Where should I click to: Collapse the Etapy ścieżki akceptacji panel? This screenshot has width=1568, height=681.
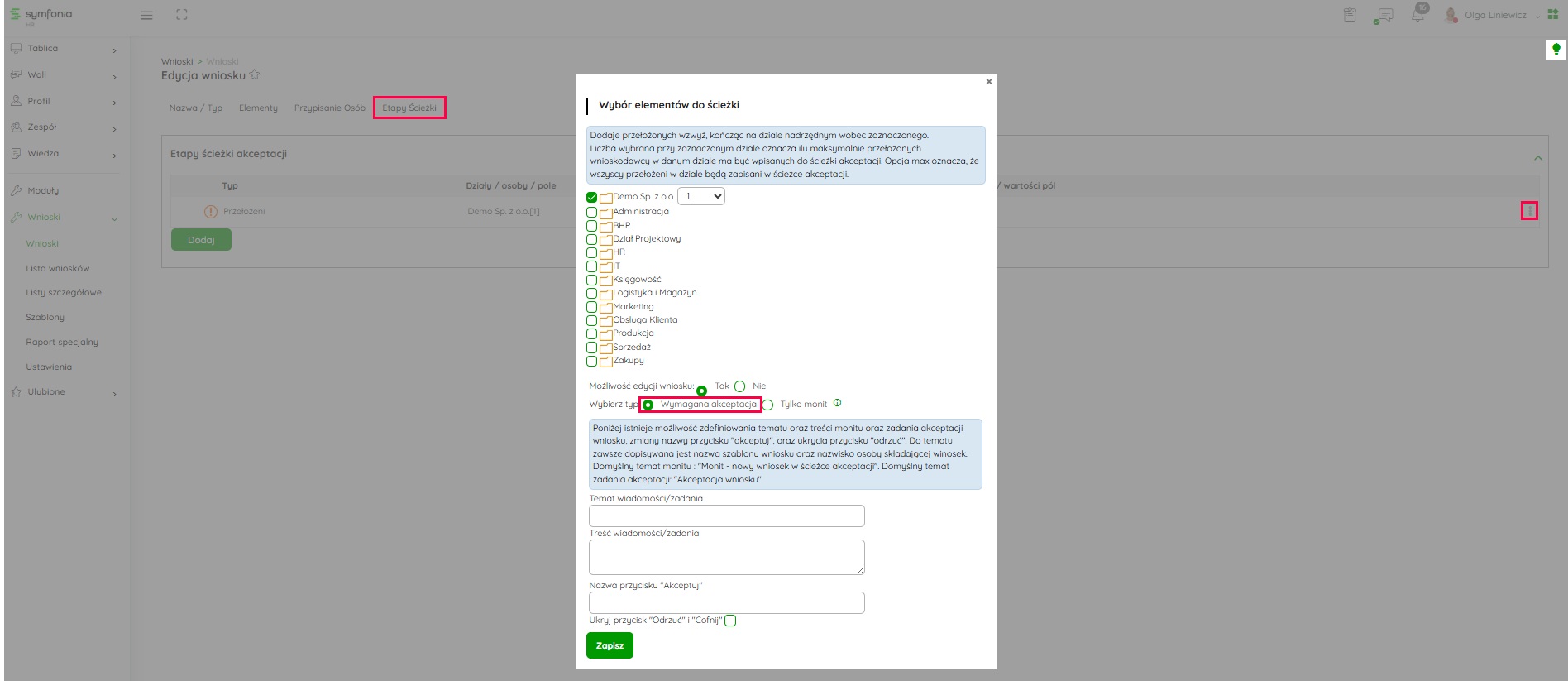pyautogui.click(x=1537, y=158)
